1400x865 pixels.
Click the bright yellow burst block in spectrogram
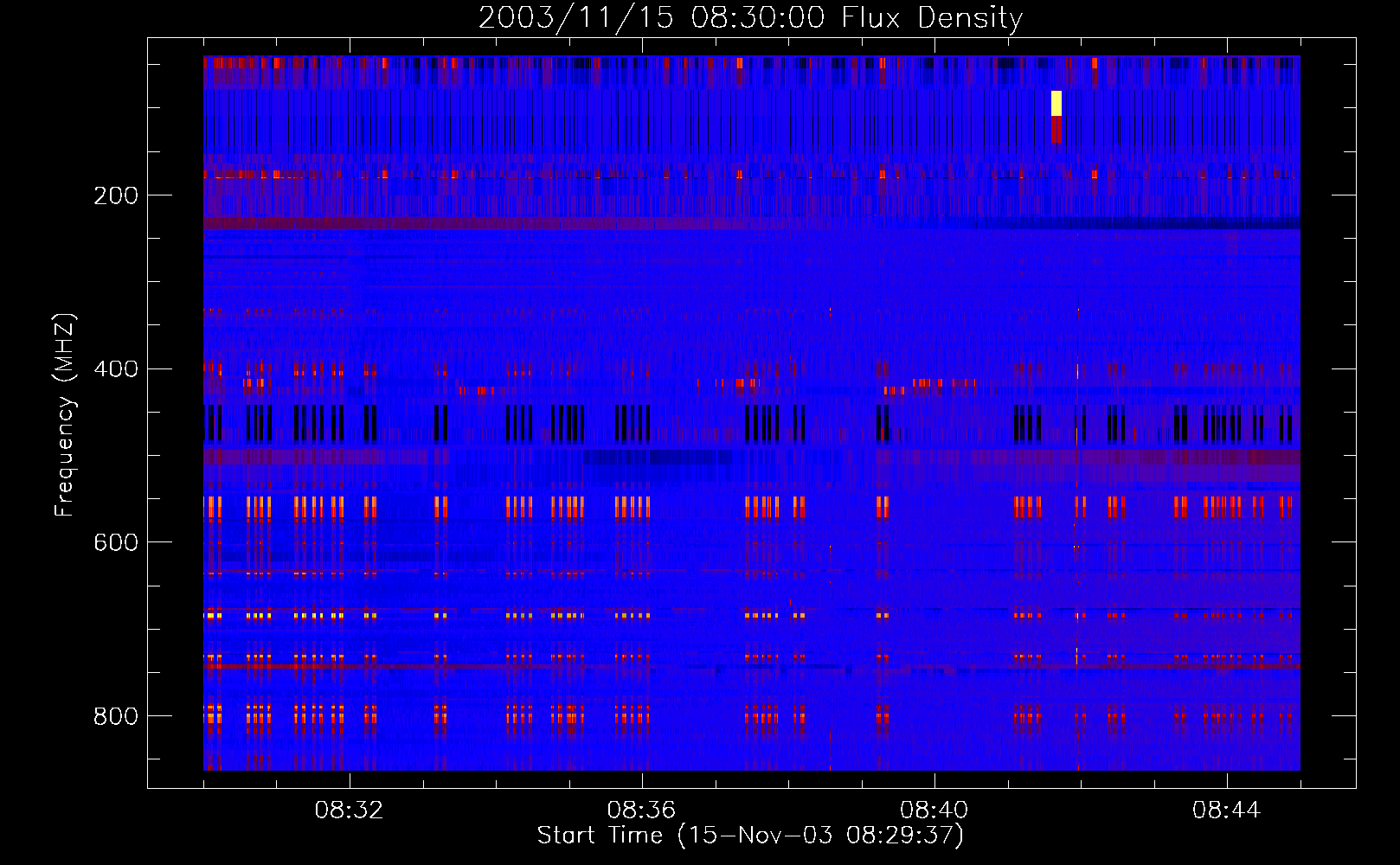coord(1056,103)
